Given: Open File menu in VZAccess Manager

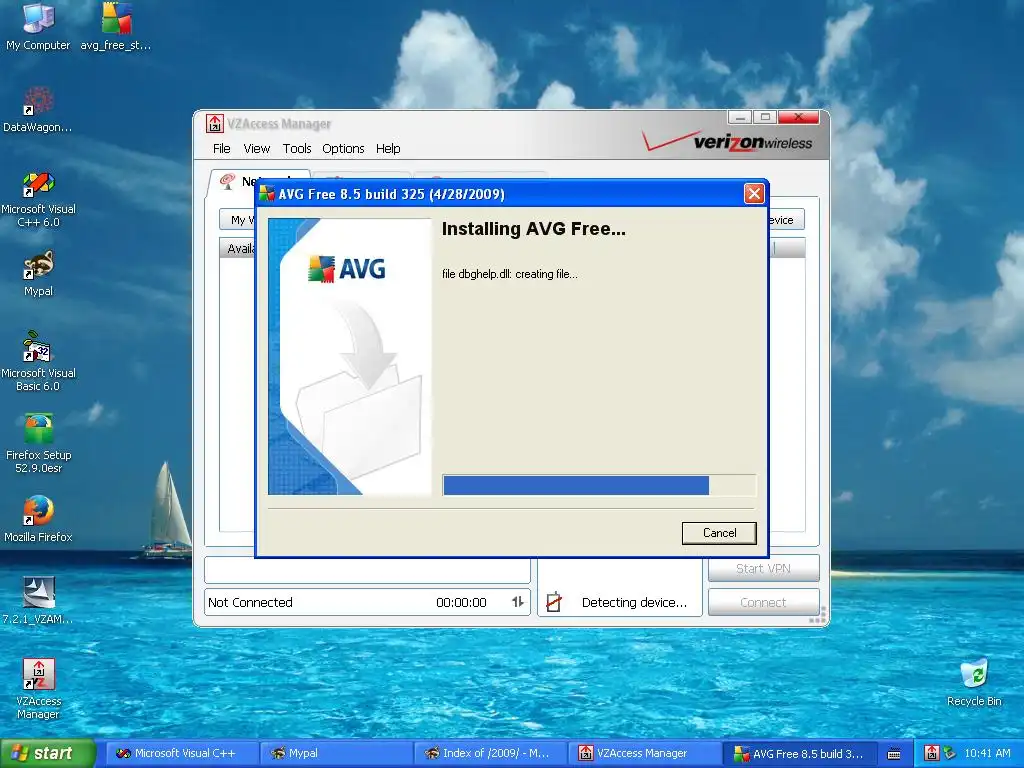Looking at the screenshot, I should point(221,148).
